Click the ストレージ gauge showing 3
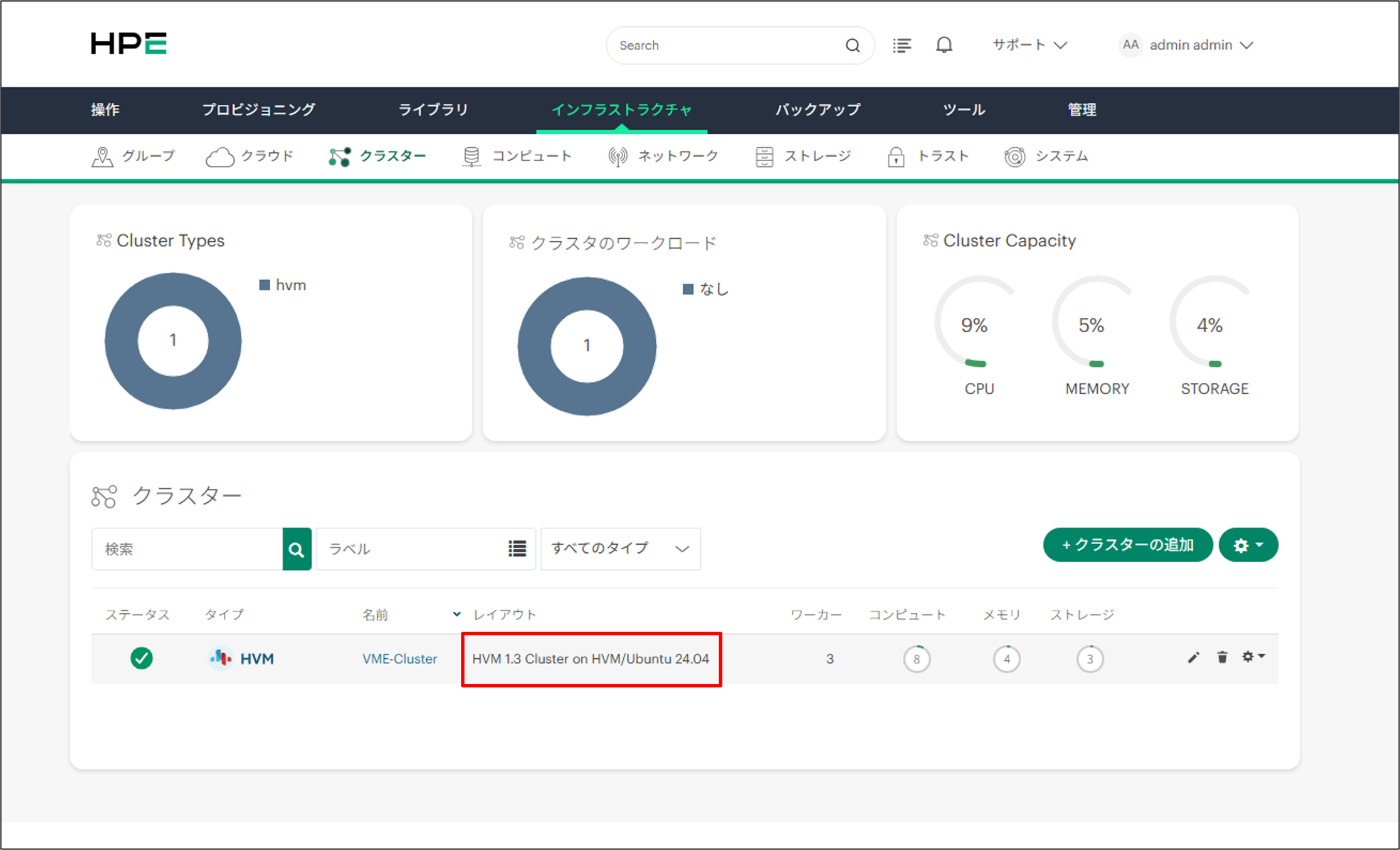Viewport: 1400px width, 850px height. click(x=1090, y=659)
